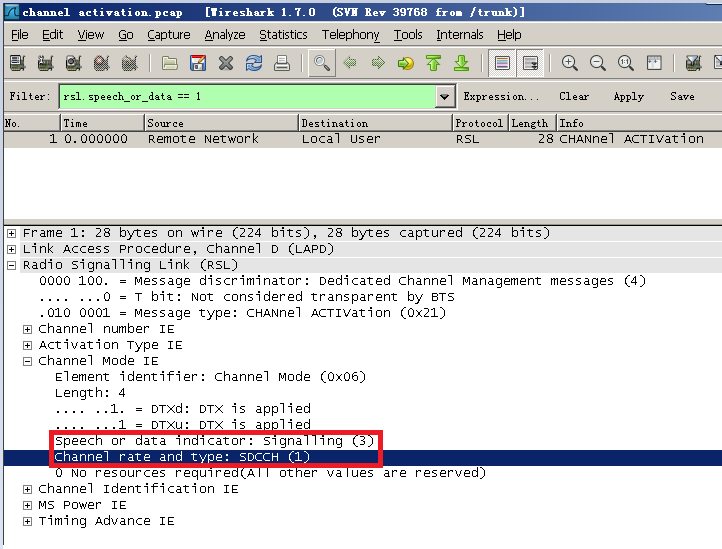Open the Telephony menu
The image size is (722, 549).
[350, 35]
